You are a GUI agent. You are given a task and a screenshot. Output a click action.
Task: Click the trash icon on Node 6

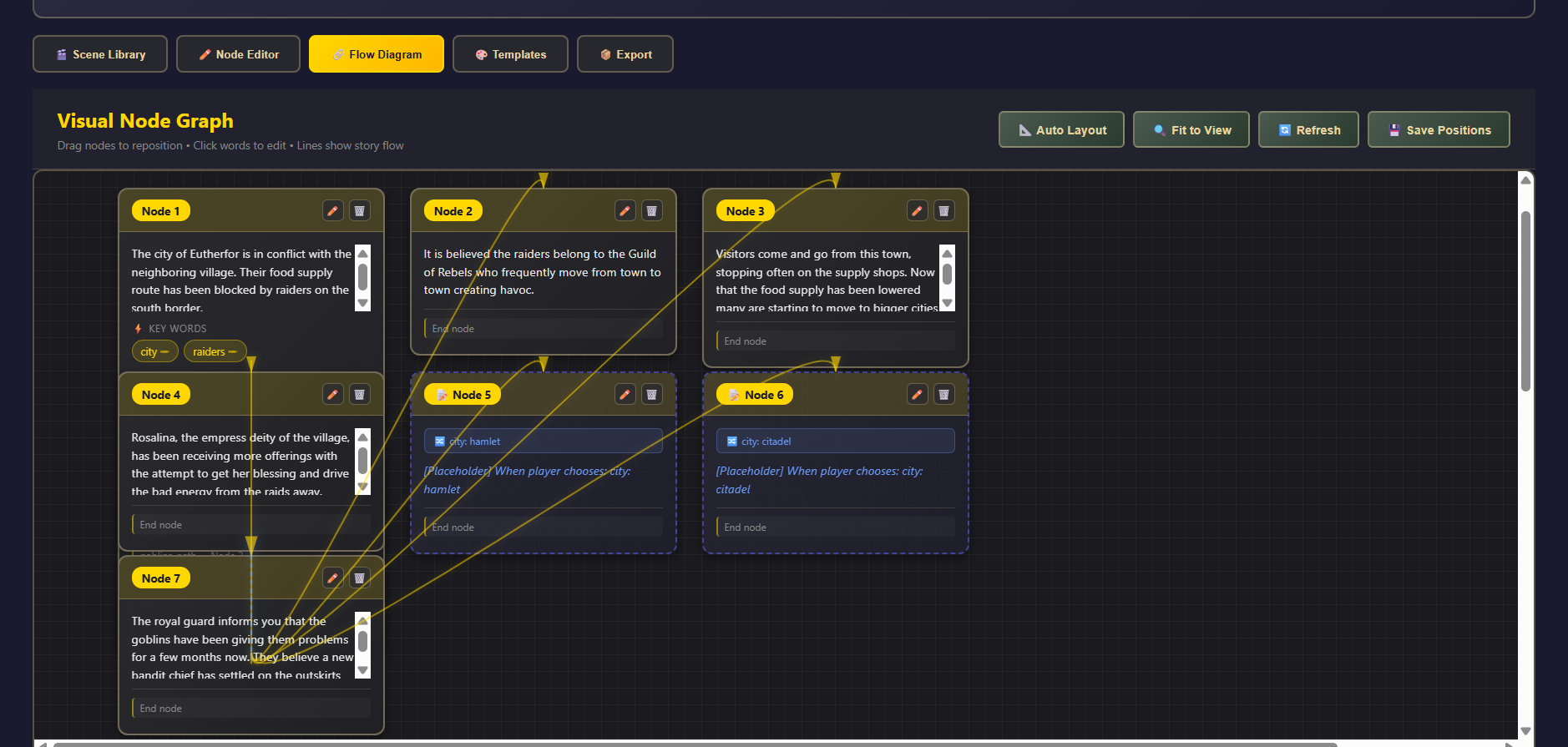tap(944, 395)
